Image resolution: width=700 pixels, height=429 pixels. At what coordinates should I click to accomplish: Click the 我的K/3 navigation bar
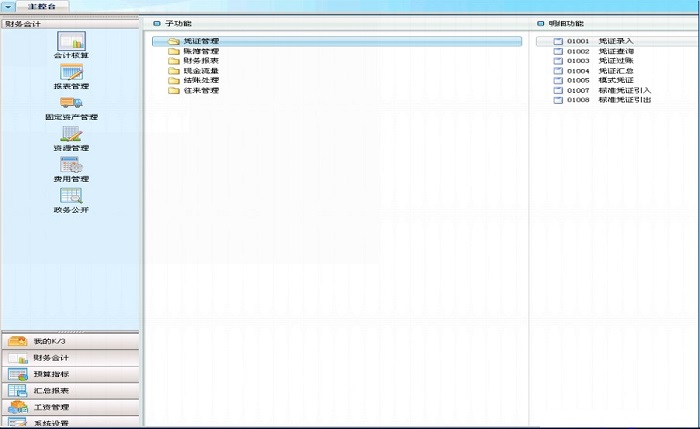(70, 342)
